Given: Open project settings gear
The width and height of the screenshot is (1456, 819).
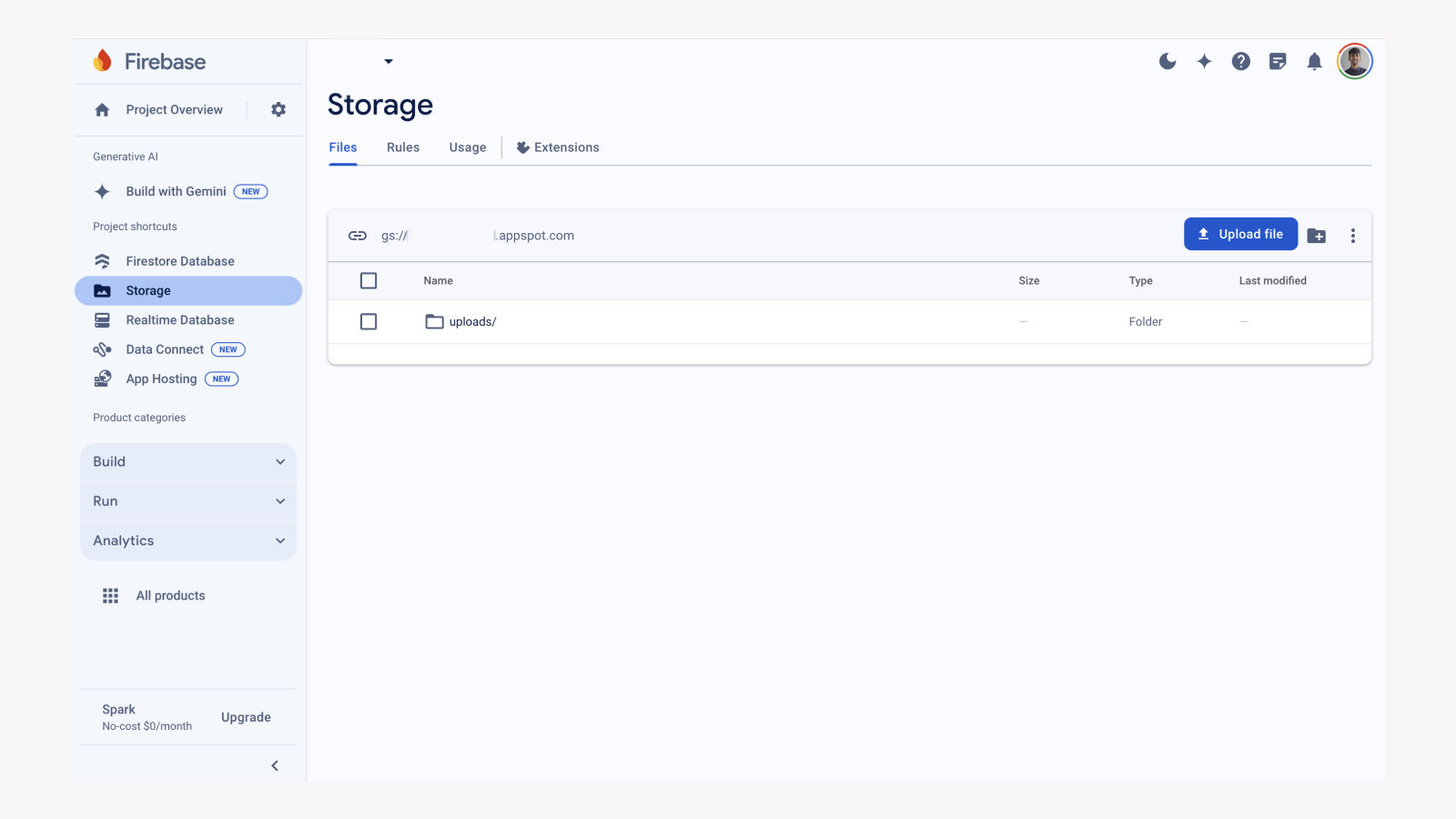Looking at the screenshot, I should (278, 109).
